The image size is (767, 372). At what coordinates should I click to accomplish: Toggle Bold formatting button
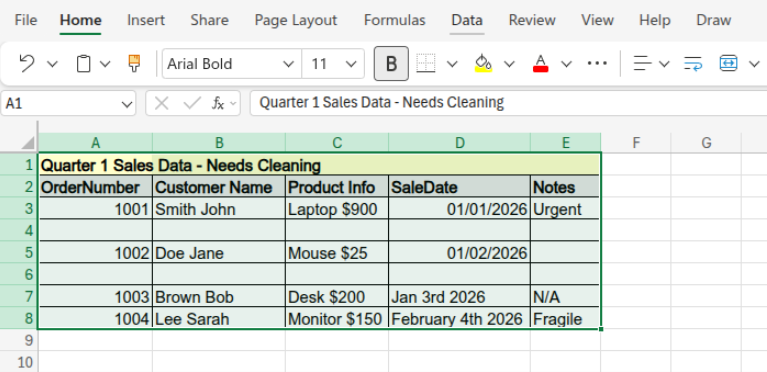click(x=391, y=64)
